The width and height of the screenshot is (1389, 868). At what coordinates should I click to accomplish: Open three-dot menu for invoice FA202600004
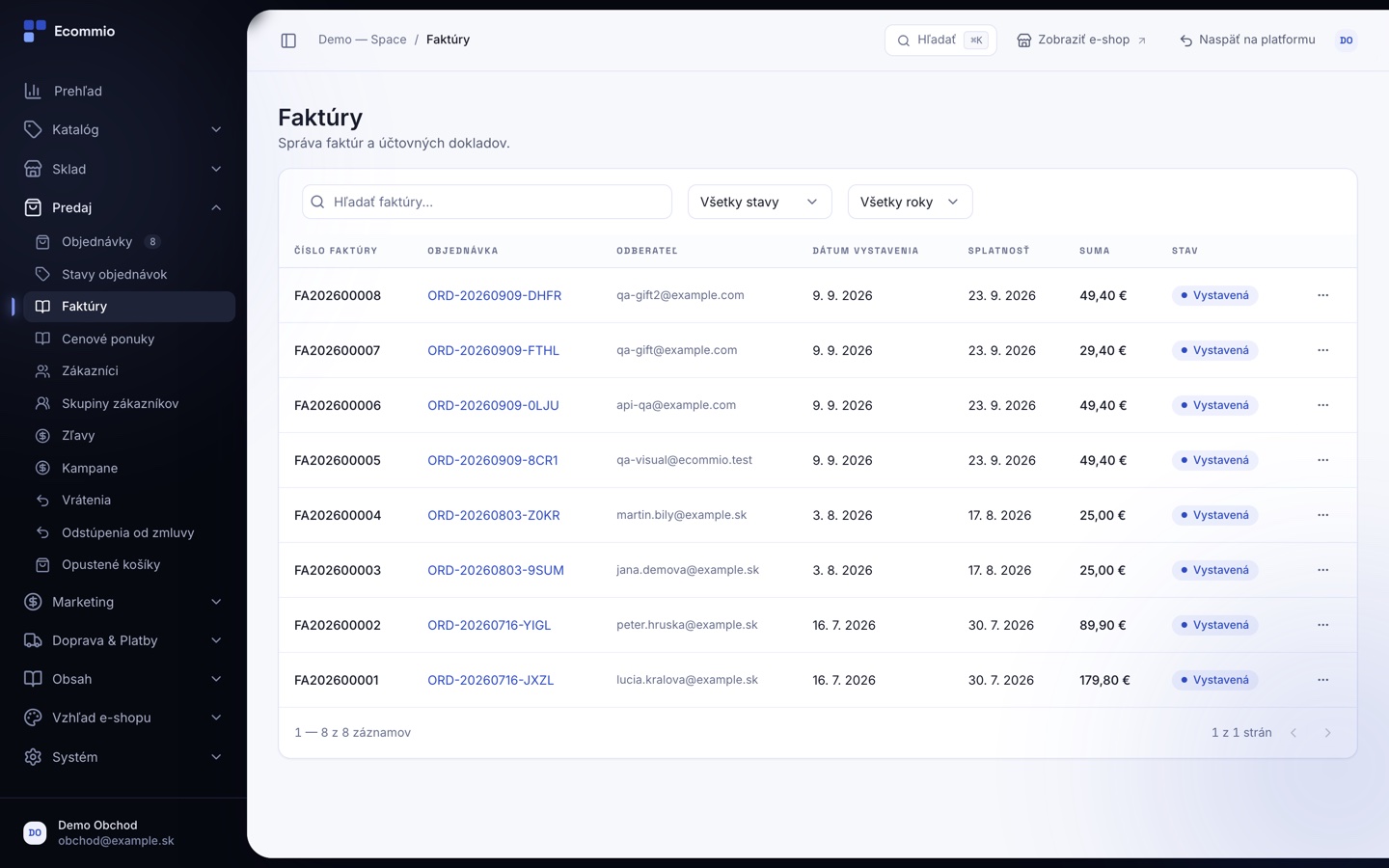coord(1322,515)
